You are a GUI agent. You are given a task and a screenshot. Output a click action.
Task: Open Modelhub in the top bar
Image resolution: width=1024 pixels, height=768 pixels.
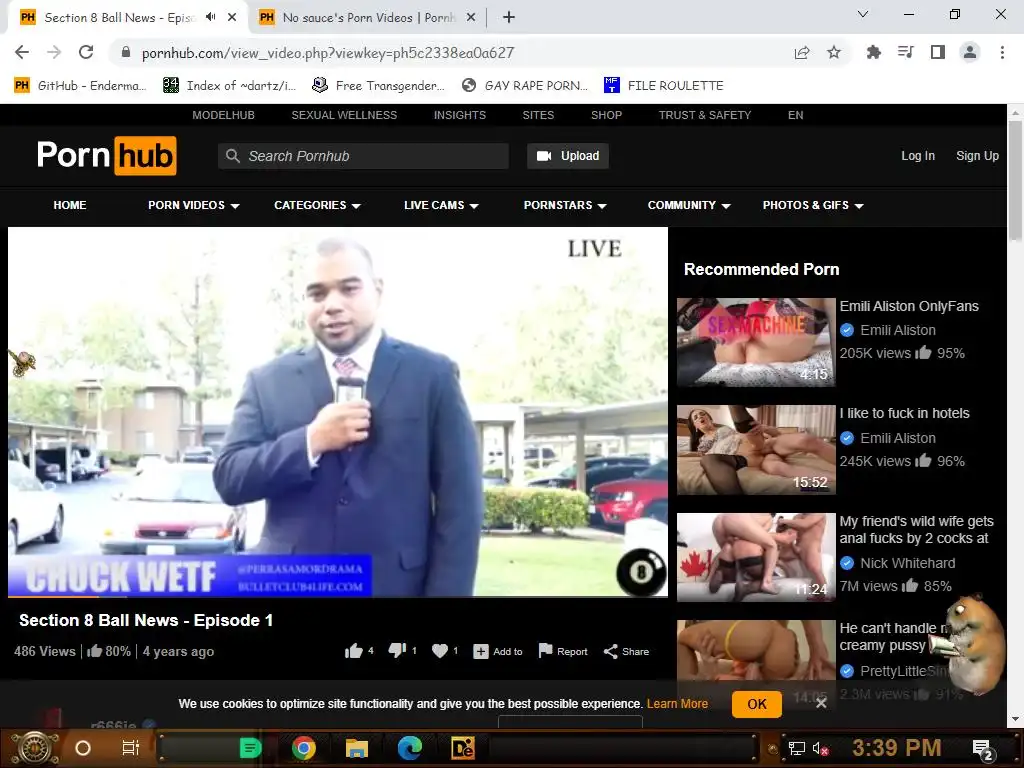coord(223,115)
